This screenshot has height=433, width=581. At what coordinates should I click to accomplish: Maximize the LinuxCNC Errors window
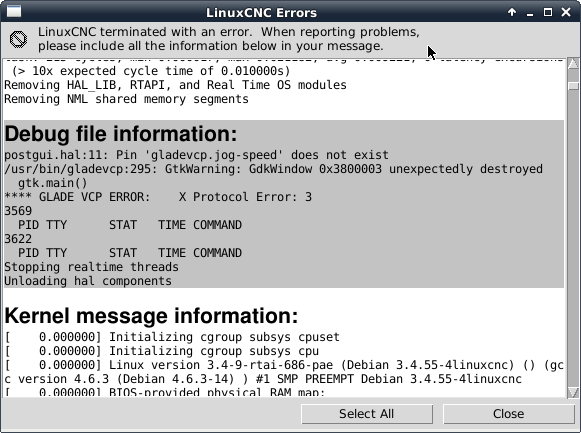pyautogui.click(x=548, y=12)
